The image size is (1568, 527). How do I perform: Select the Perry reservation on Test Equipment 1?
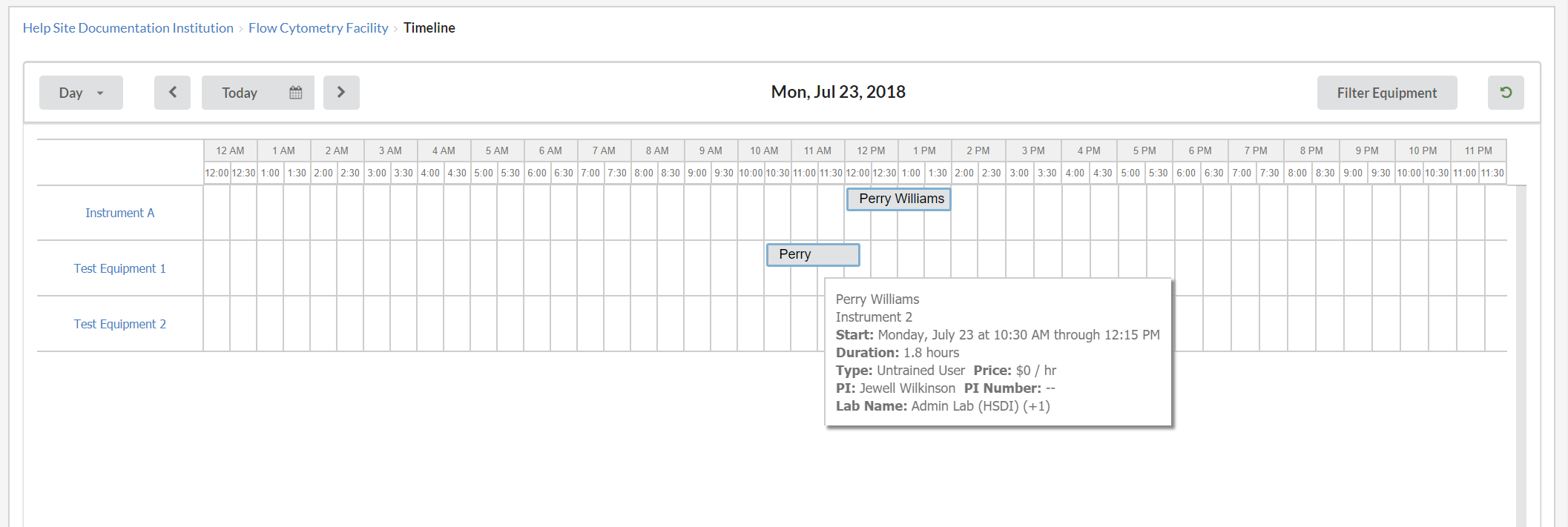tap(812, 254)
